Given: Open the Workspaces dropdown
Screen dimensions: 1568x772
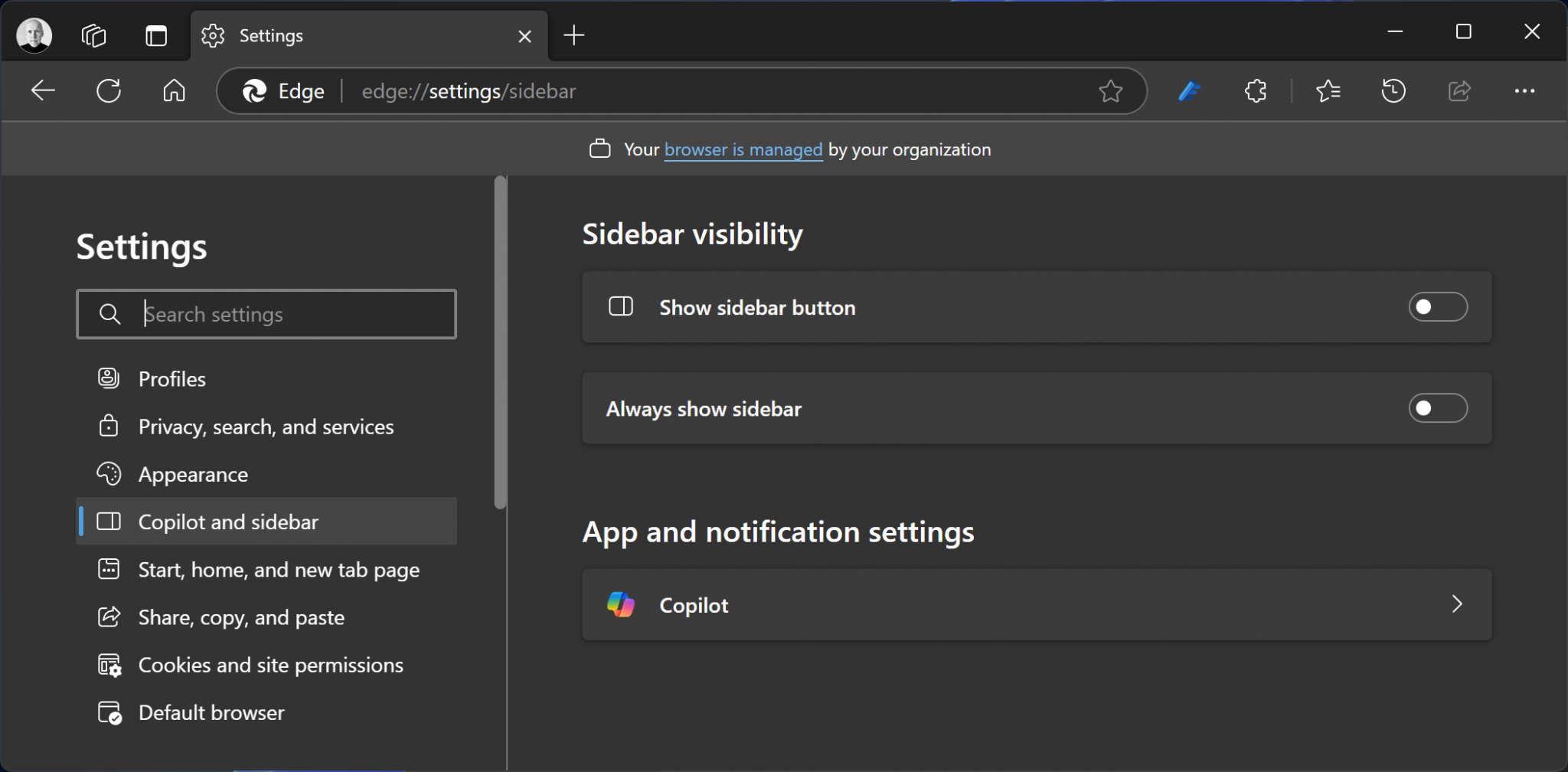Looking at the screenshot, I should [93, 34].
